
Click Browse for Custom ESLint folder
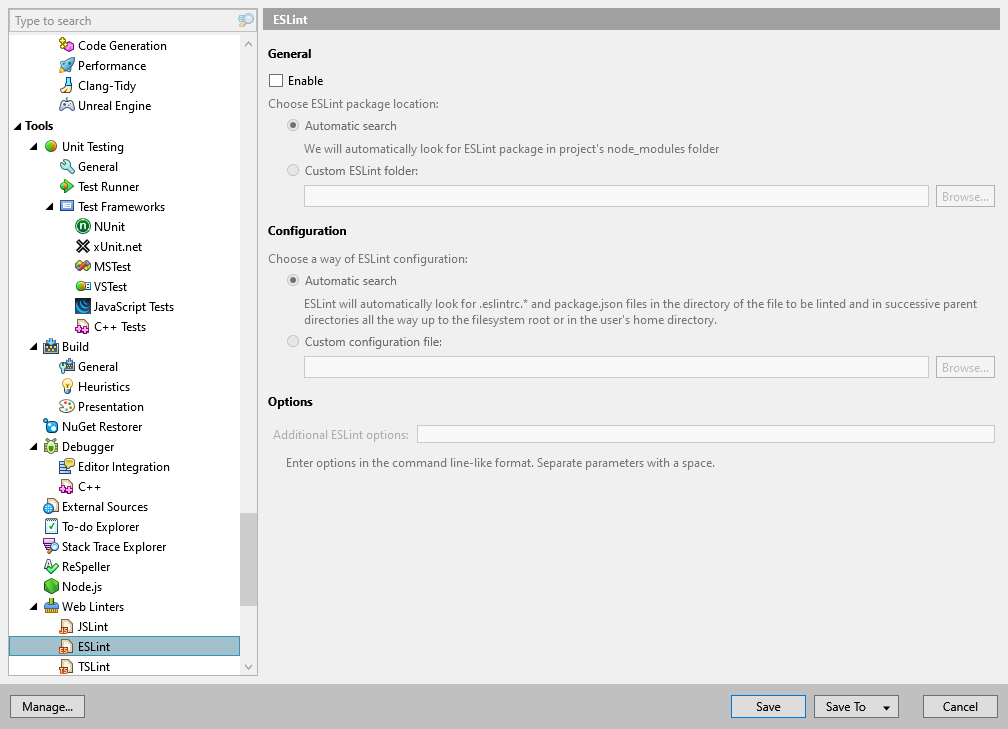coord(965,196)
